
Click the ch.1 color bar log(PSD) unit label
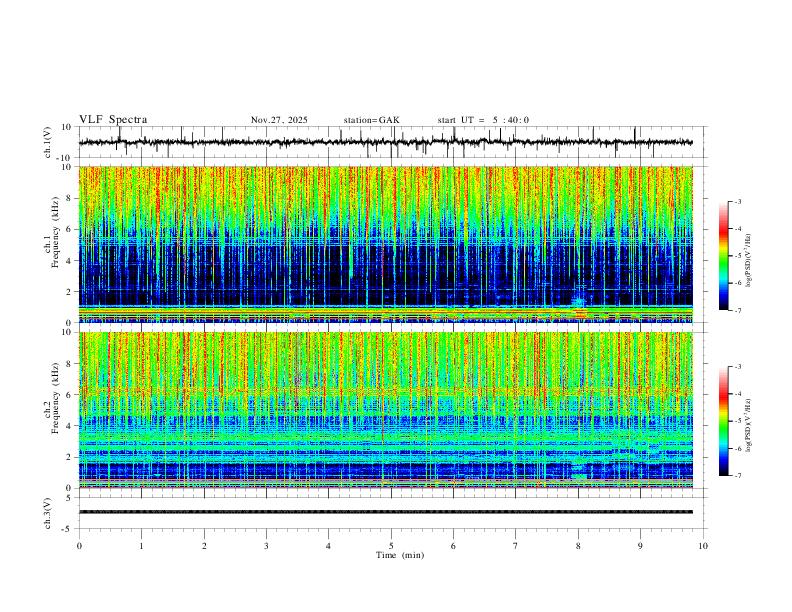tap(748, 260)
